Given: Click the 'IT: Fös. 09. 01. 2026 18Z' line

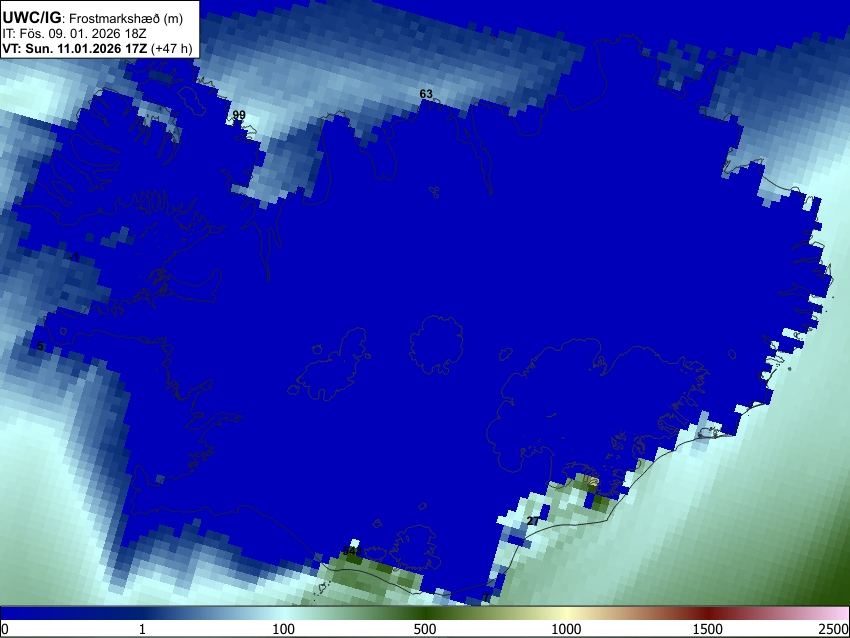Looking at the screenshot, I should tap(74, 34).
